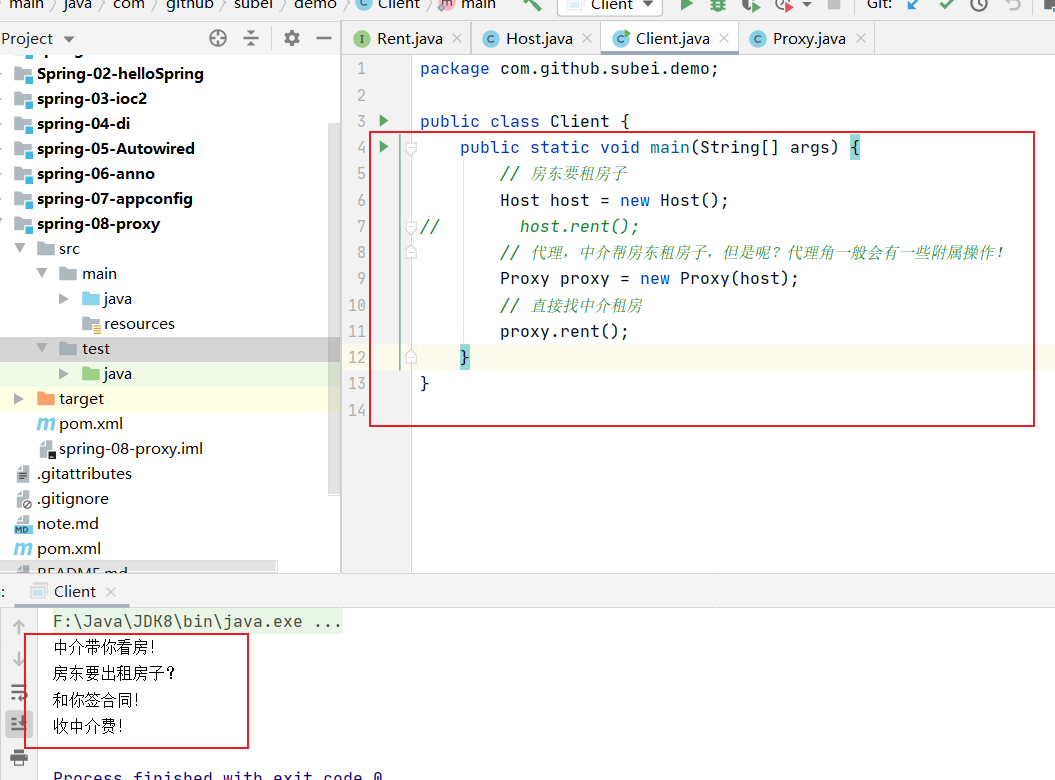Click the locate current file crosshair icon
Image resolution: width=1055 pixels, height=780 pixels.
(x=218, y=38)
